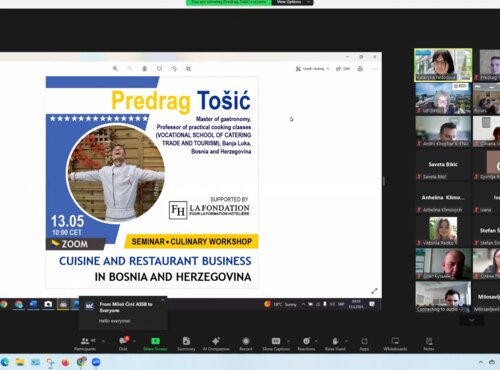The width and height of the screenshot is (500, 370).
Task: Click the screen-viewing green notification bar
Action: (x=229, y=2)
